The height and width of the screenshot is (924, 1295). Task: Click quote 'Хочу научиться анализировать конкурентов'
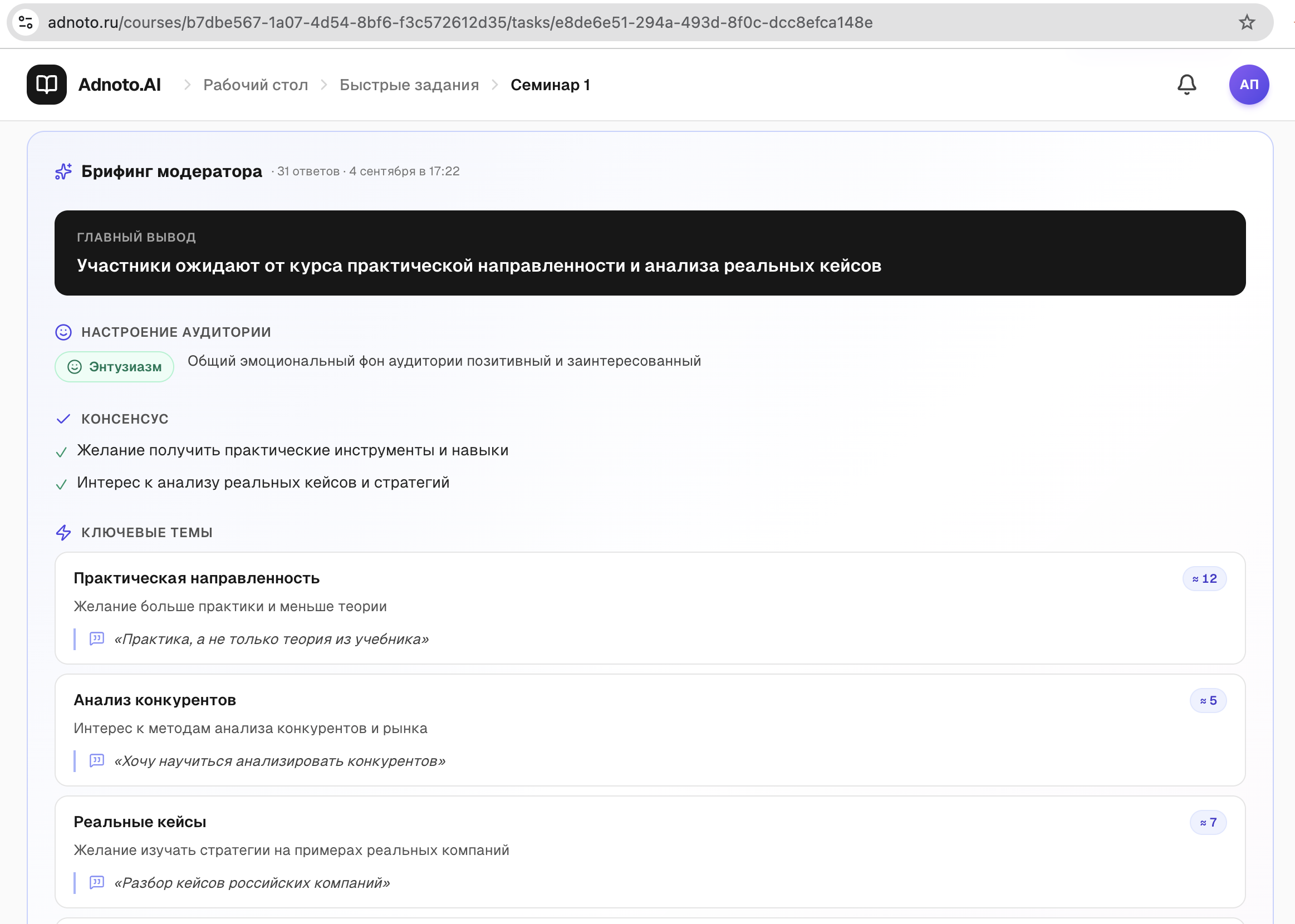click(x=279, y=761)
